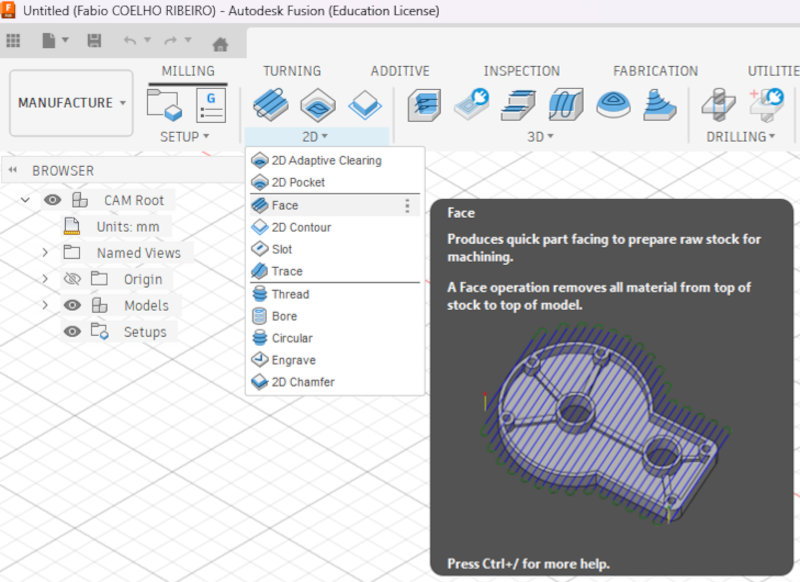Select Bore from the 2D menu
The width and height of the screenshot is (800, 582).
[335, 316]
